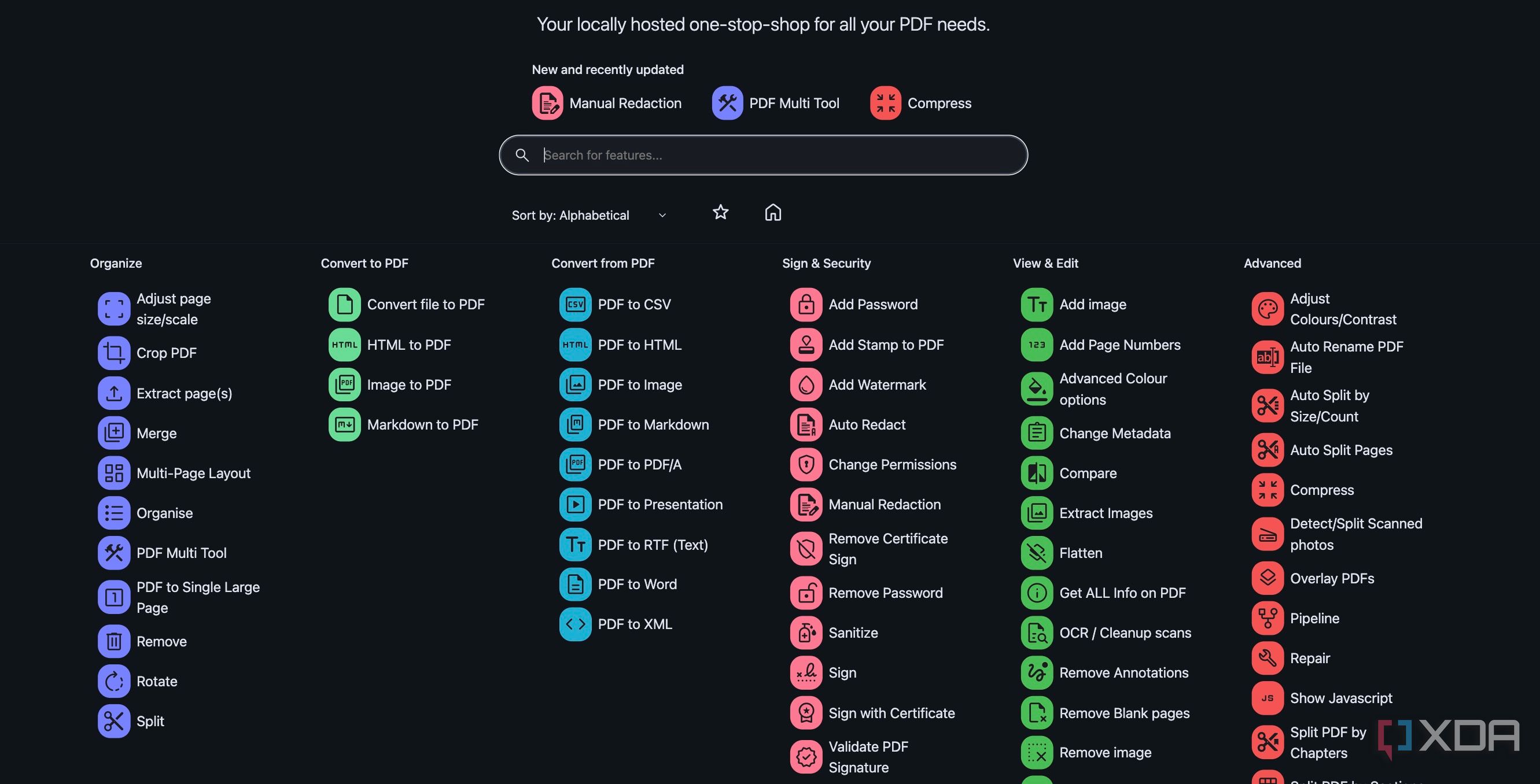The image size is (1540, 784).
Task: Select the Pipeline icon
Action: pos(1268,618)
